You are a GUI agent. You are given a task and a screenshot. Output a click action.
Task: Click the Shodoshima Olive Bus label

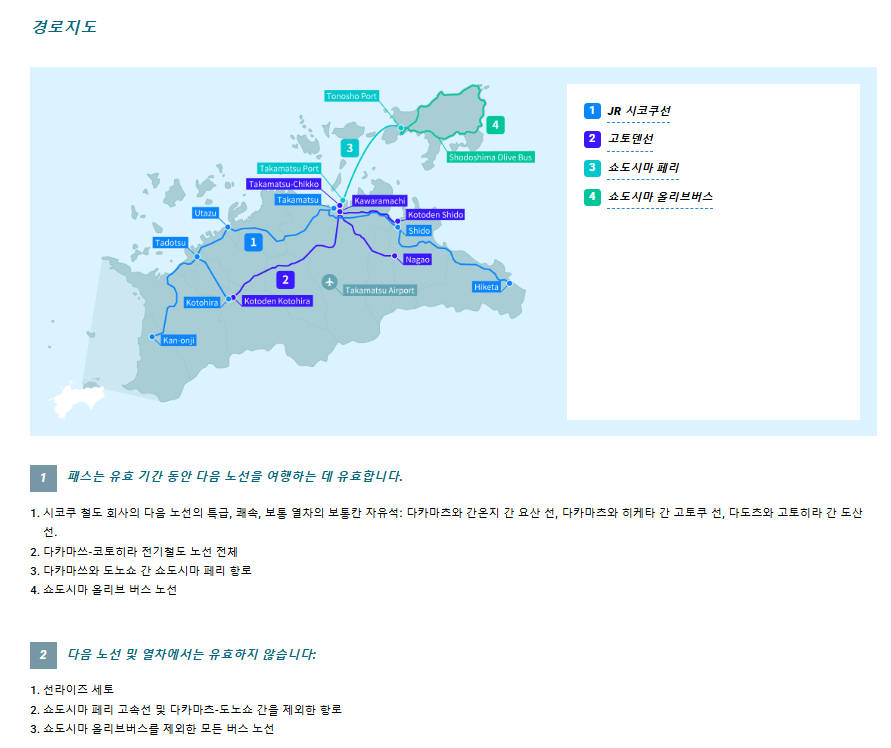tap(491, 157)
